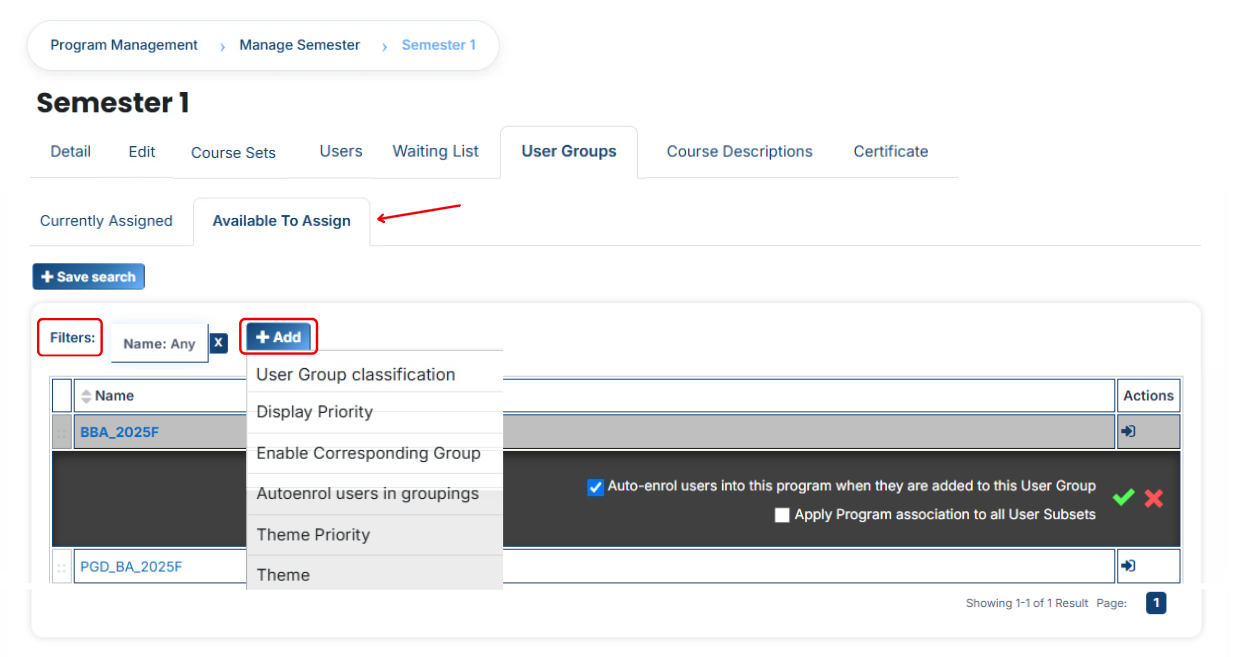The height and width of the screenshot is (657, 1234).
Task: Open the Name: Any filter
Action: tap(159, 343)
